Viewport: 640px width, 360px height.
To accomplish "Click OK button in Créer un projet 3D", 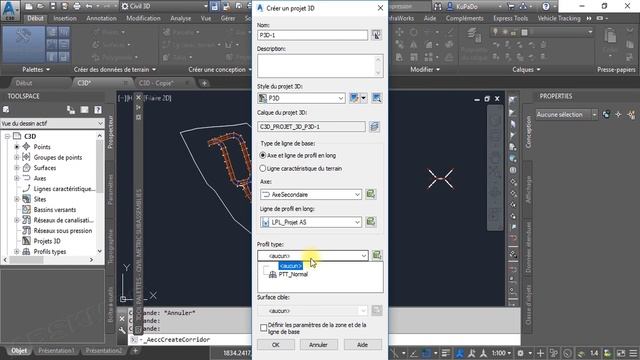I will [276, 344].
